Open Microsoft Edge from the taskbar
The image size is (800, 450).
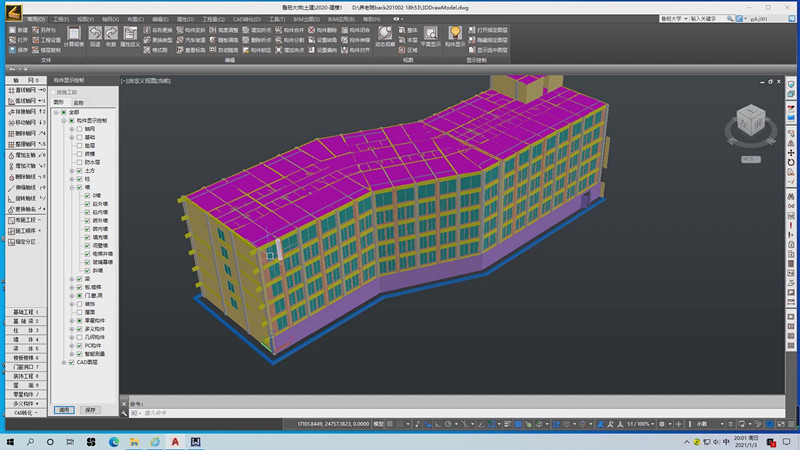pos(112,441)
